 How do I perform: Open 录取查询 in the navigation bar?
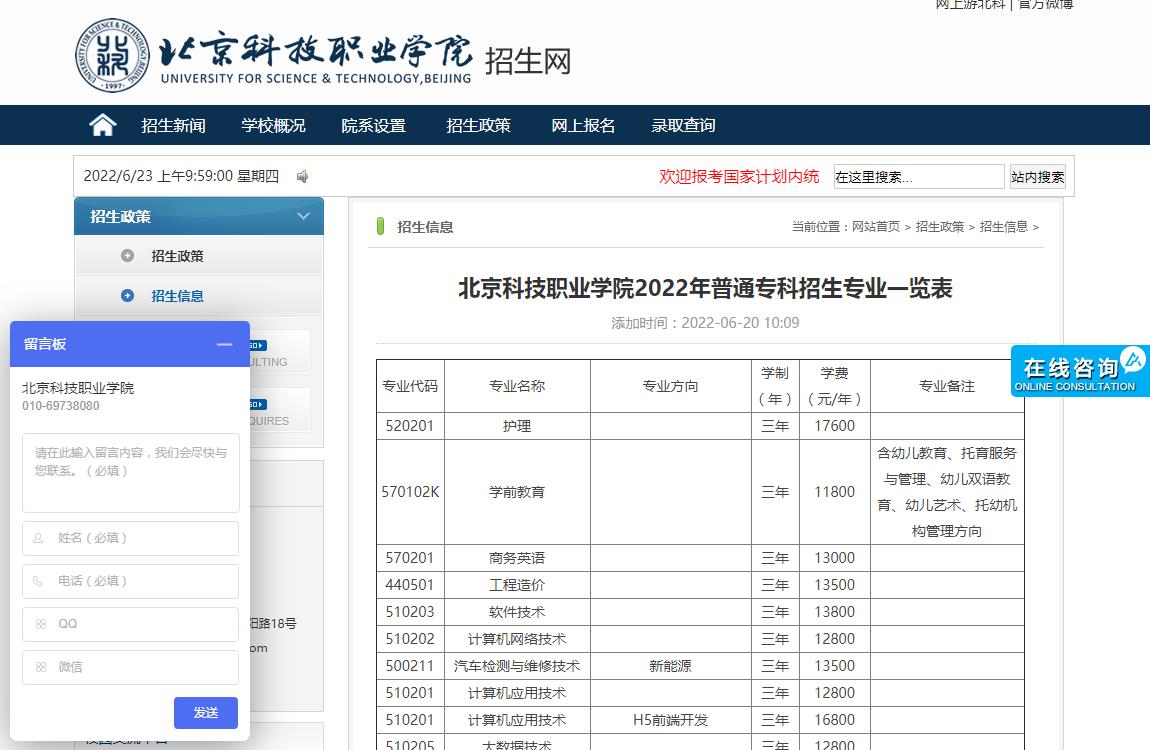click(x=684, y=125)
